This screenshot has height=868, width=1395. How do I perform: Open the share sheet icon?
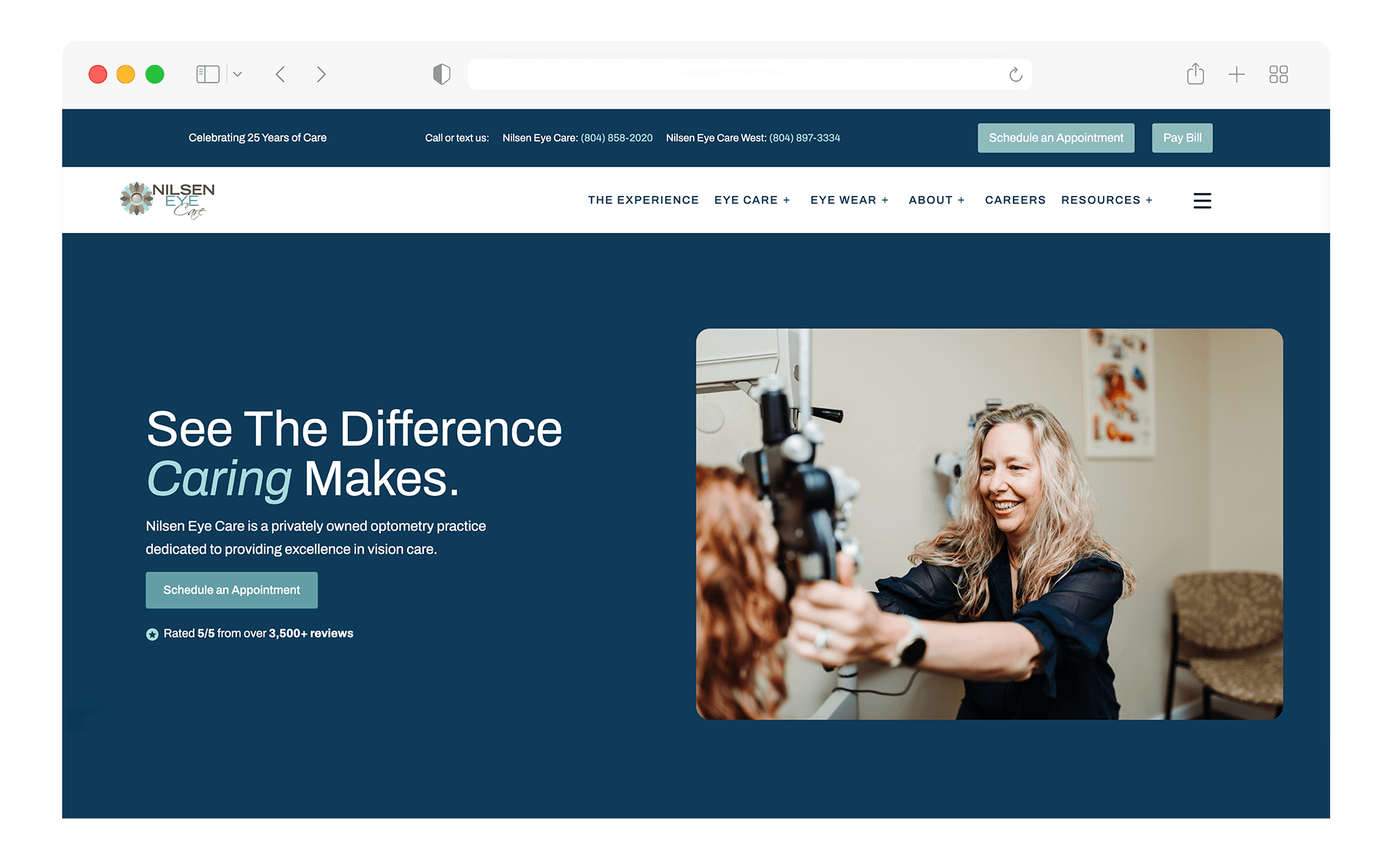(1195, 74)
